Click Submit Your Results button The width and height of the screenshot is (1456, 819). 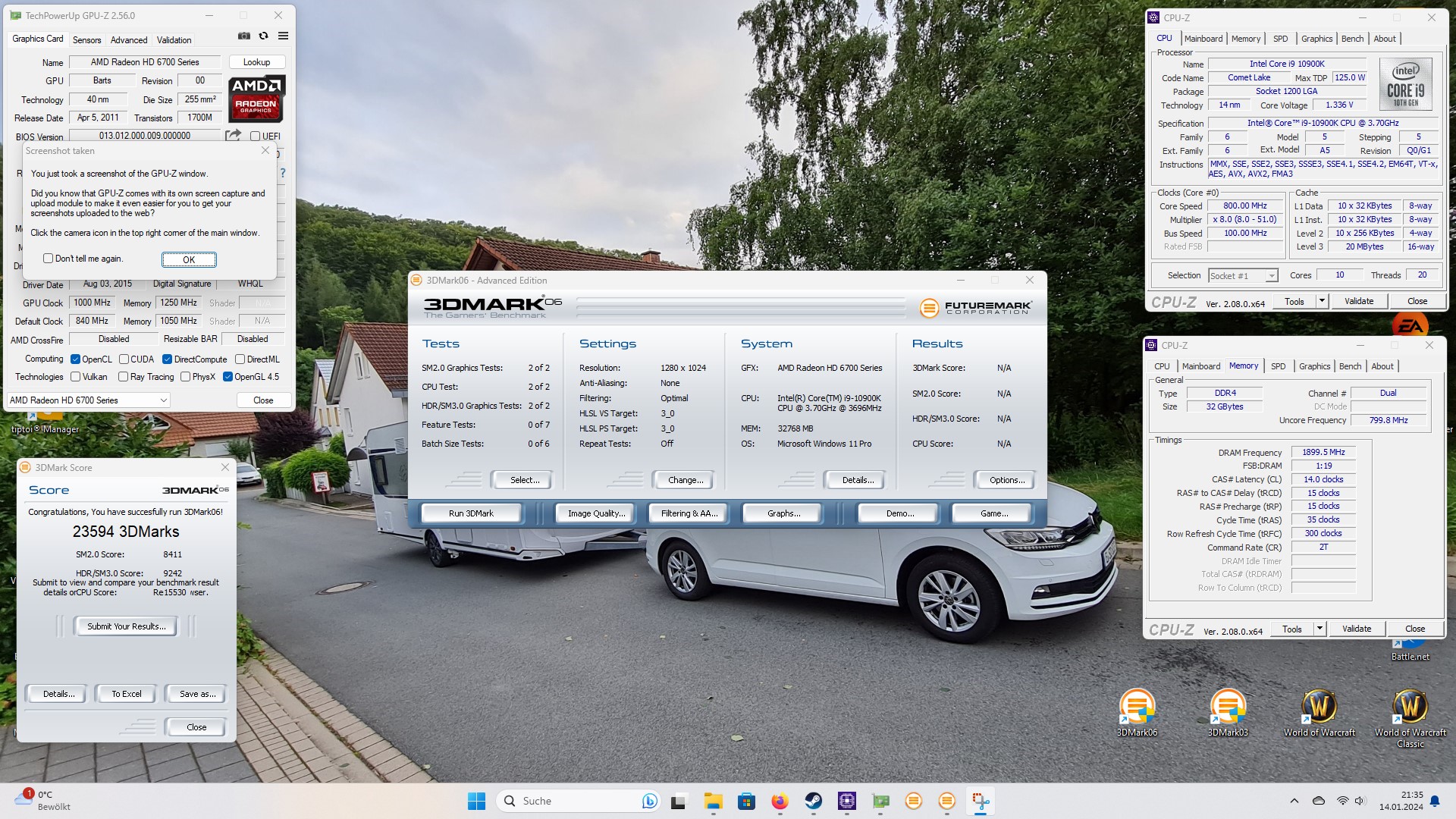click(x=126, y=626)
